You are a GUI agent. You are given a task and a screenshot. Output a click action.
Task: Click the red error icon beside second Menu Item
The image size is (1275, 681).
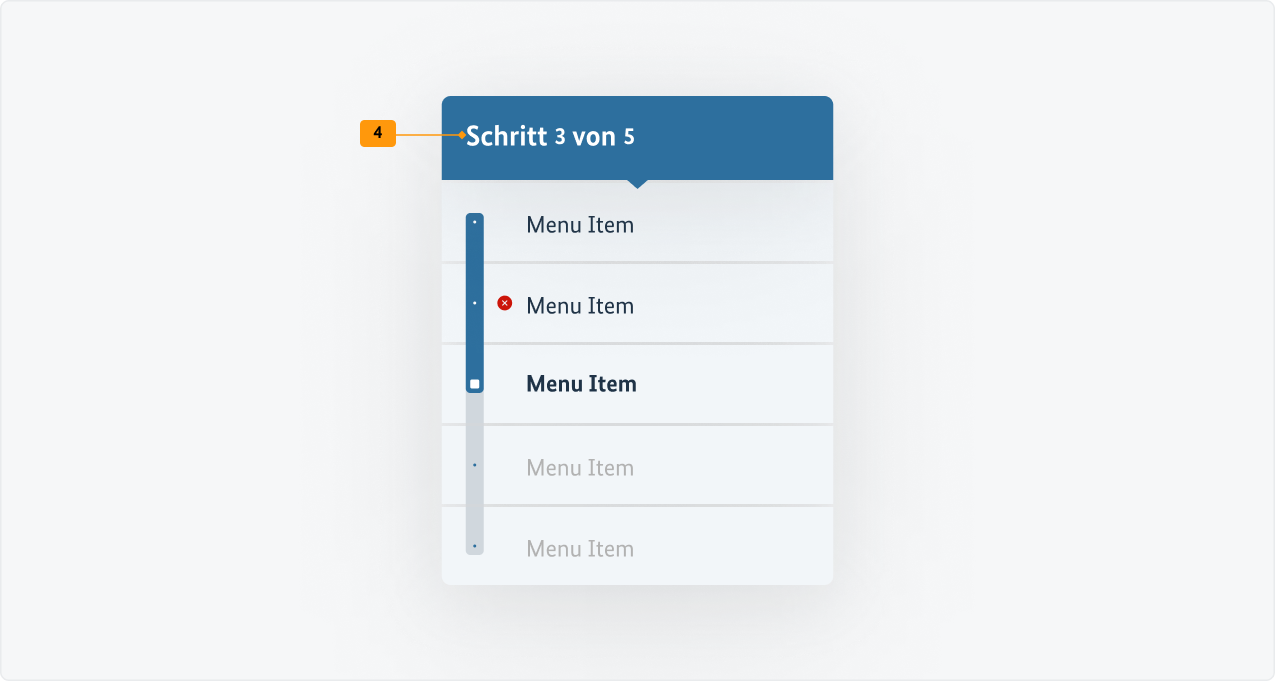[x=504, y=302]
